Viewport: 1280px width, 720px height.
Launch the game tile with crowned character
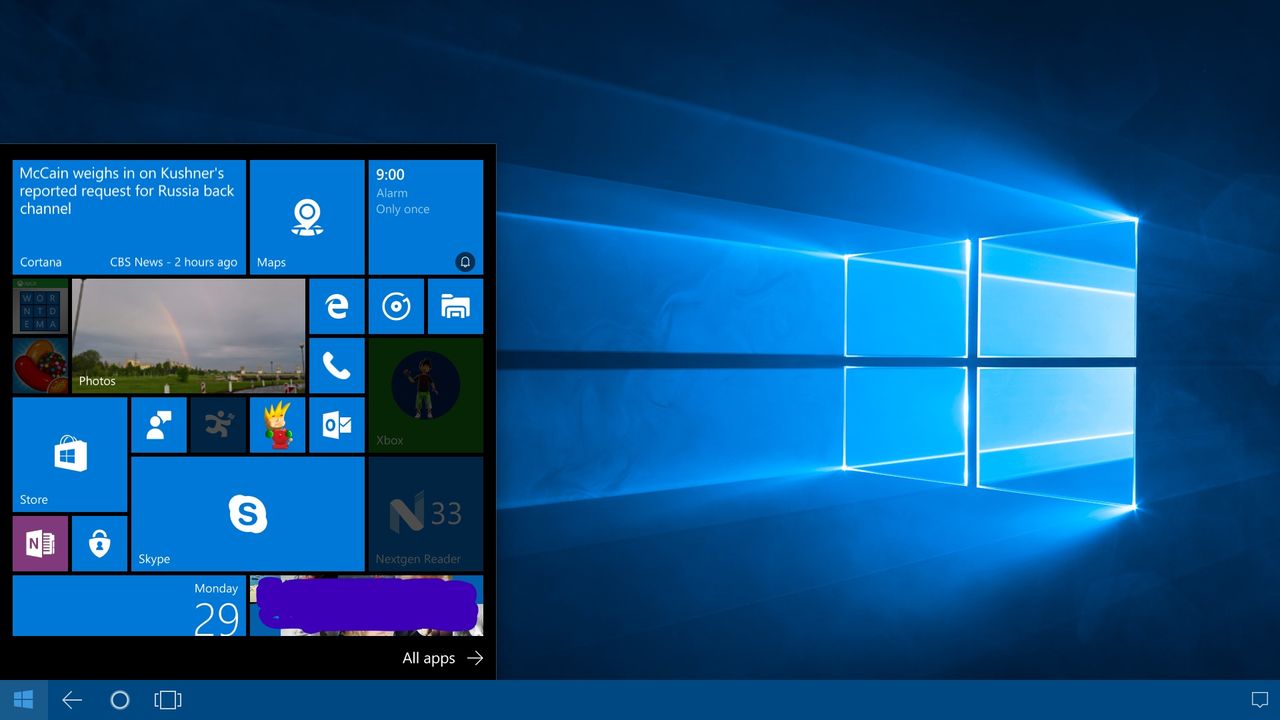tap(278, 425)
